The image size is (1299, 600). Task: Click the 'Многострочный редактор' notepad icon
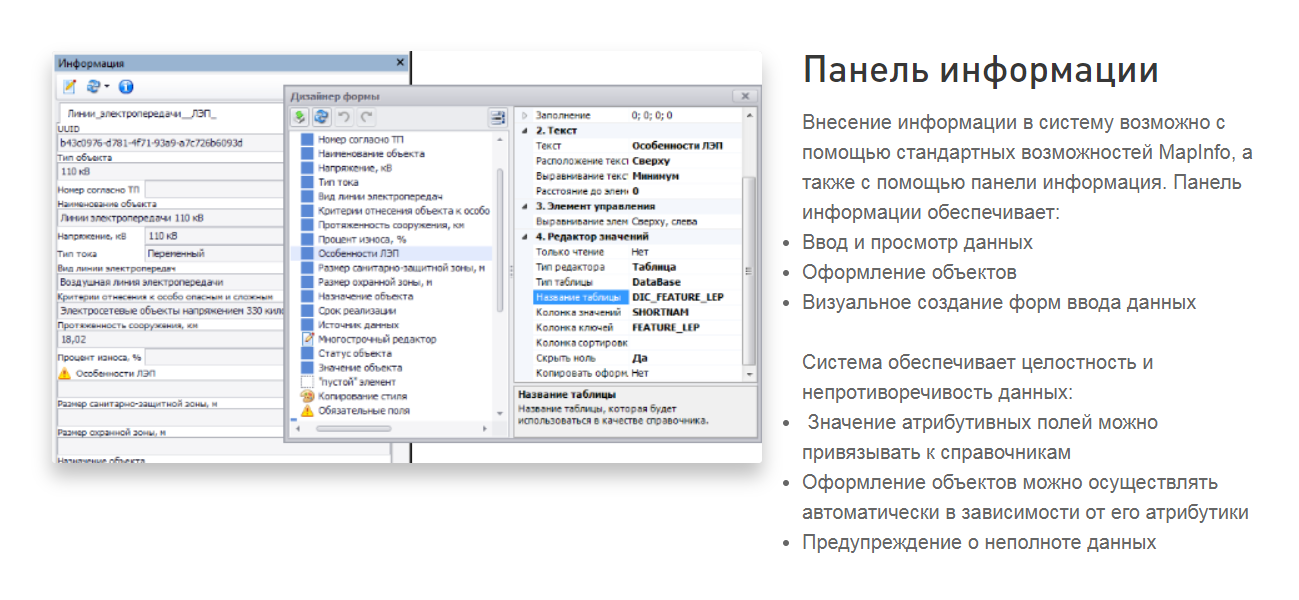point(308,339)
